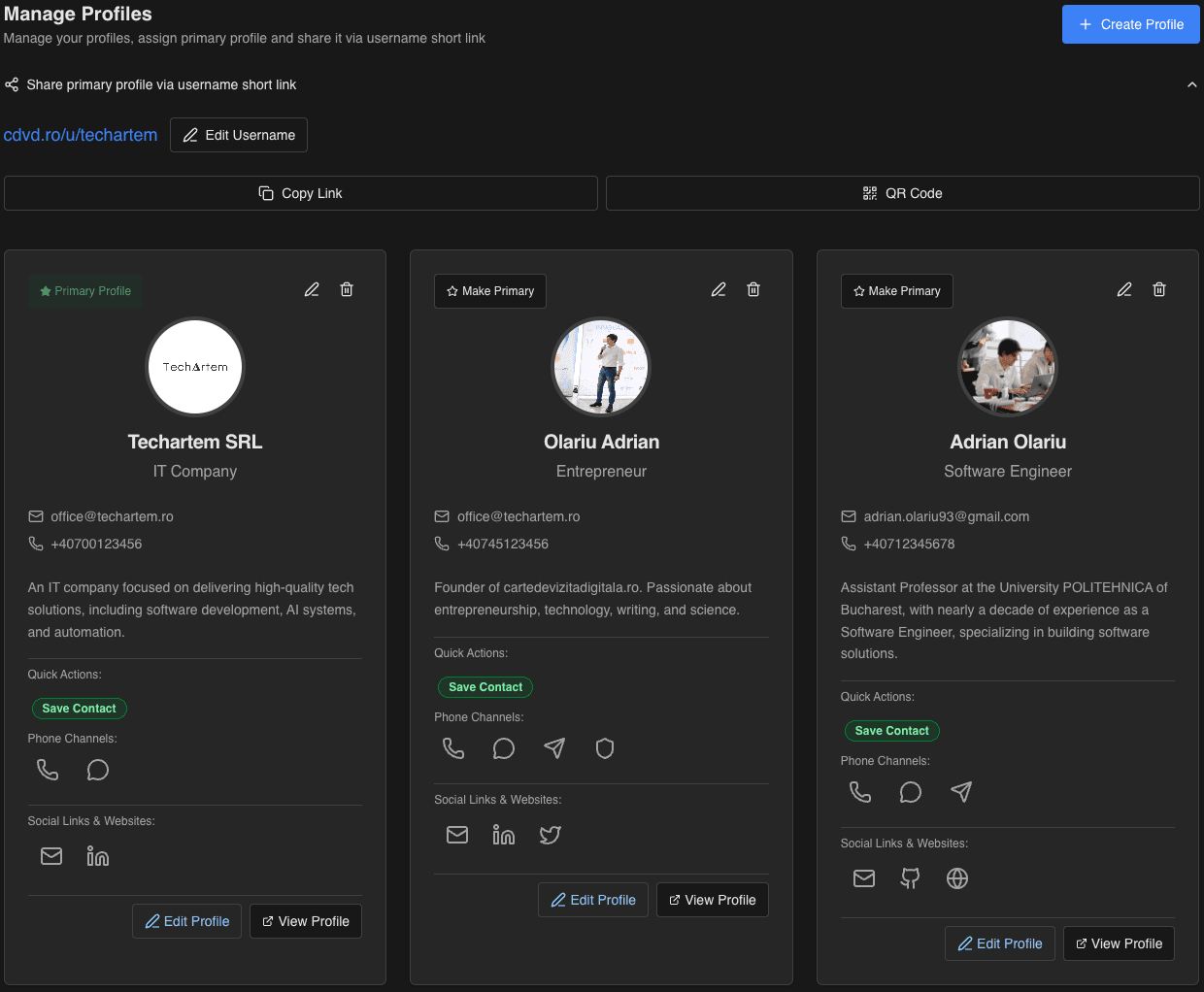Click the Edit Username button

pos(239,135)
